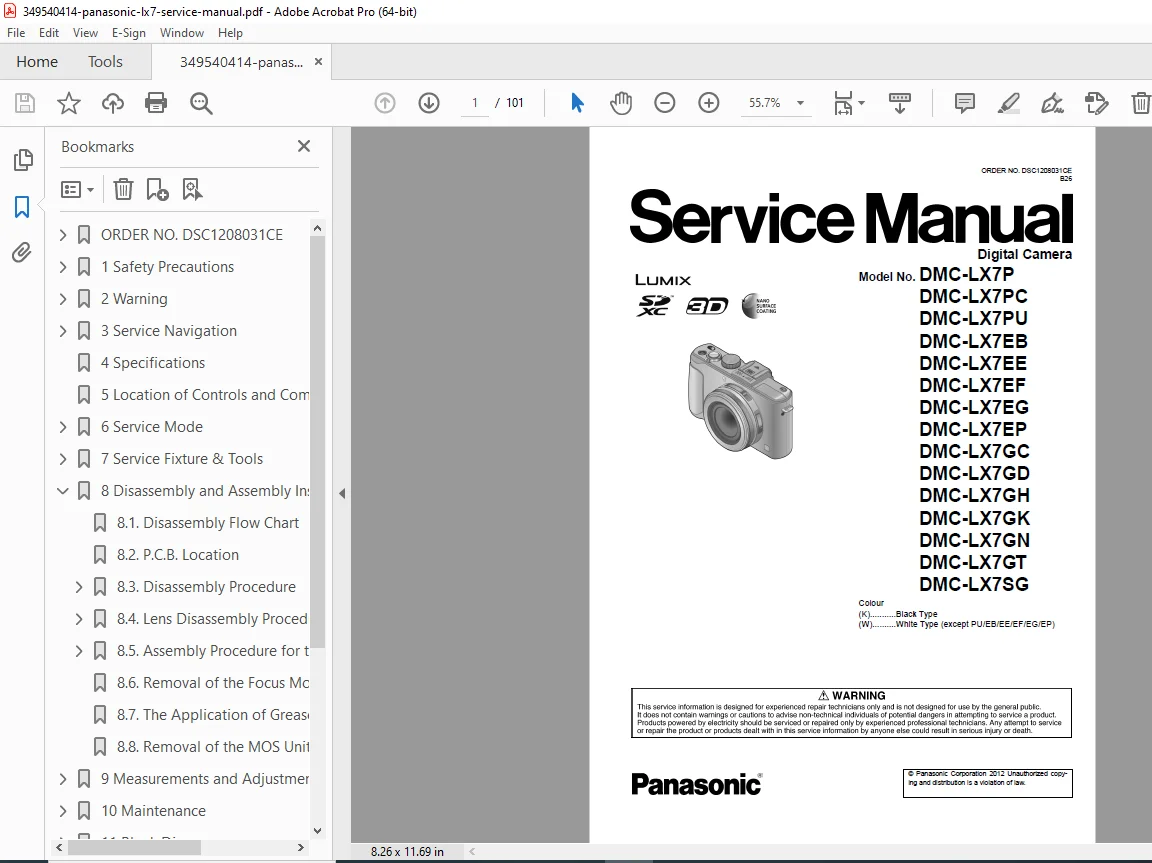Click the trash delete icon in toolbar

[1141, 104]
